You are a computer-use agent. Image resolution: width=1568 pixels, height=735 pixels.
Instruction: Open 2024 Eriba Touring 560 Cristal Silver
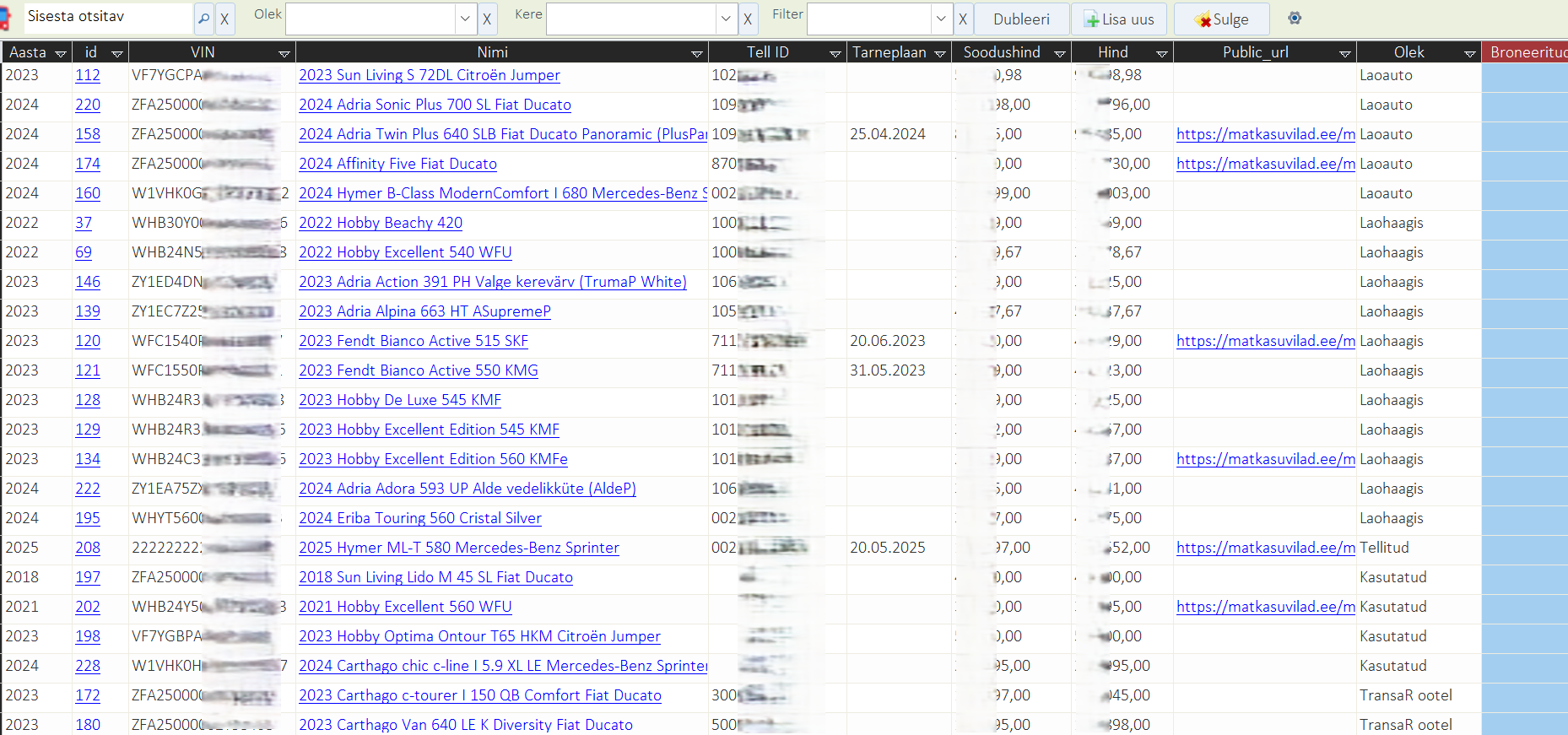coord(420,518)
